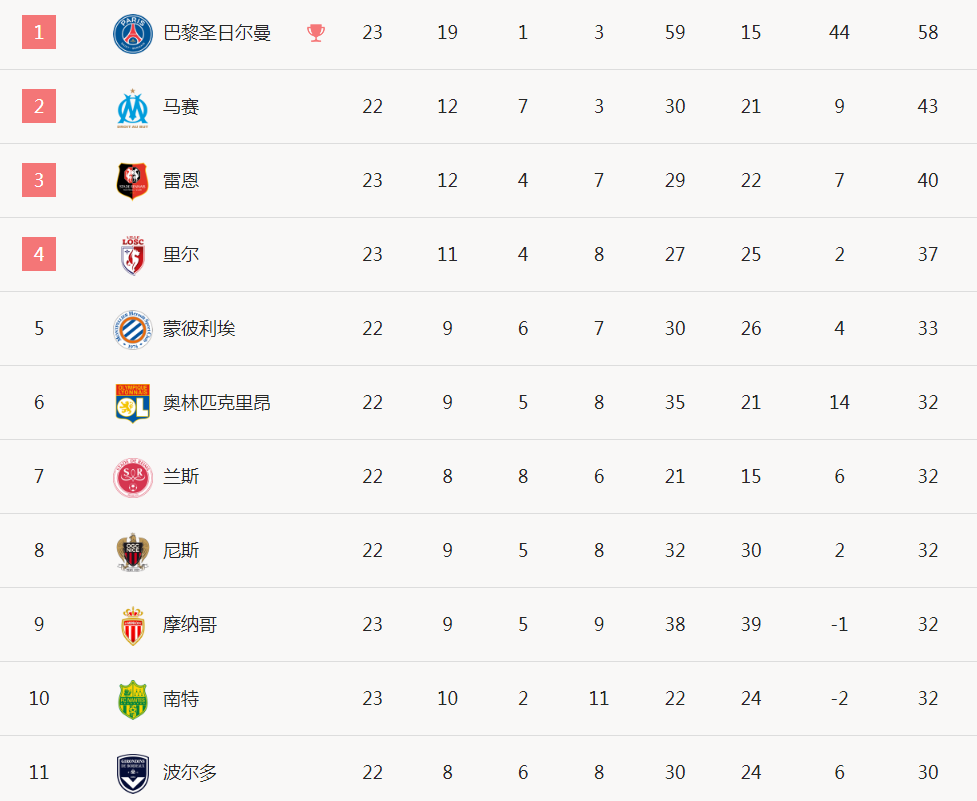Click the 58 points cell for 巴黎圣日尔曼
Image resolution: width=977 pixels, height=801 pixels.
[x=928, y=33]
